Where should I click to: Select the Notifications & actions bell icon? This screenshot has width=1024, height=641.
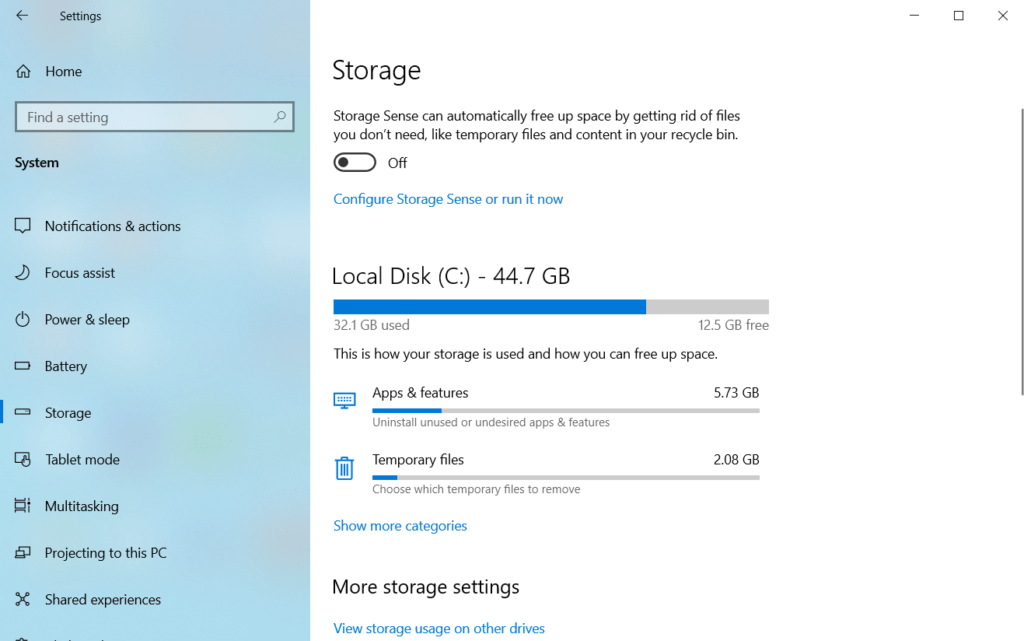pos(23,226)
